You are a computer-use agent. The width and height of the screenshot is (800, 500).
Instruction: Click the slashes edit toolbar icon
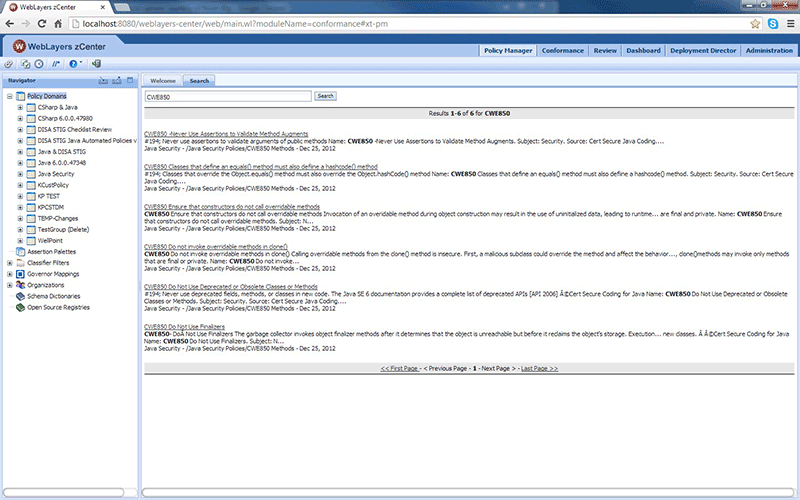coord(56,64)
